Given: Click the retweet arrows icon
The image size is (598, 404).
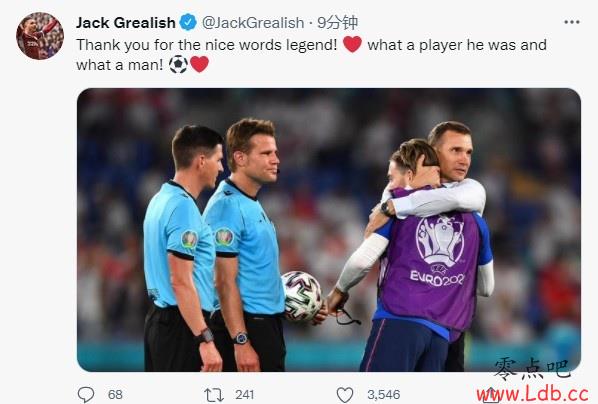Looking at the screenshot, I should [x=214, y=394].
